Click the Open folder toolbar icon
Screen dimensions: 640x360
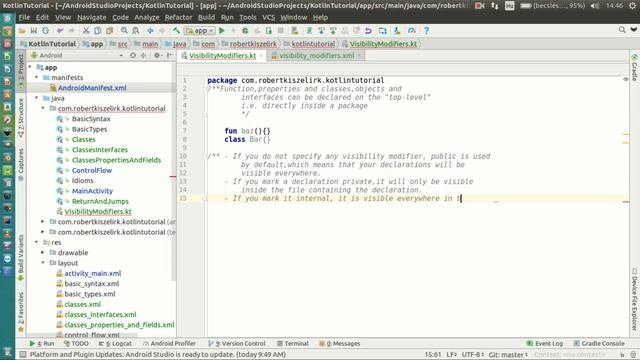click(x=22, y=31)
